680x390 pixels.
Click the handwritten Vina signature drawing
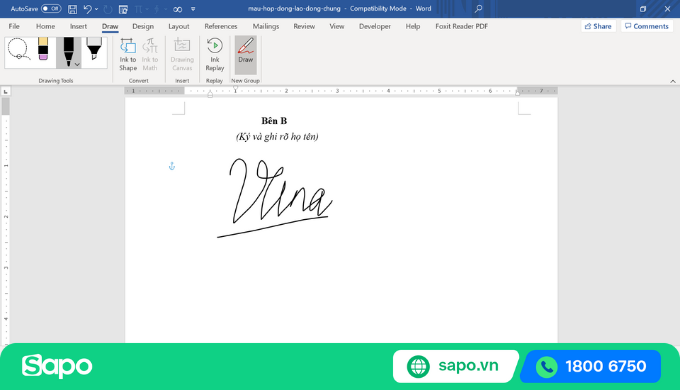(x=275, y=198)
